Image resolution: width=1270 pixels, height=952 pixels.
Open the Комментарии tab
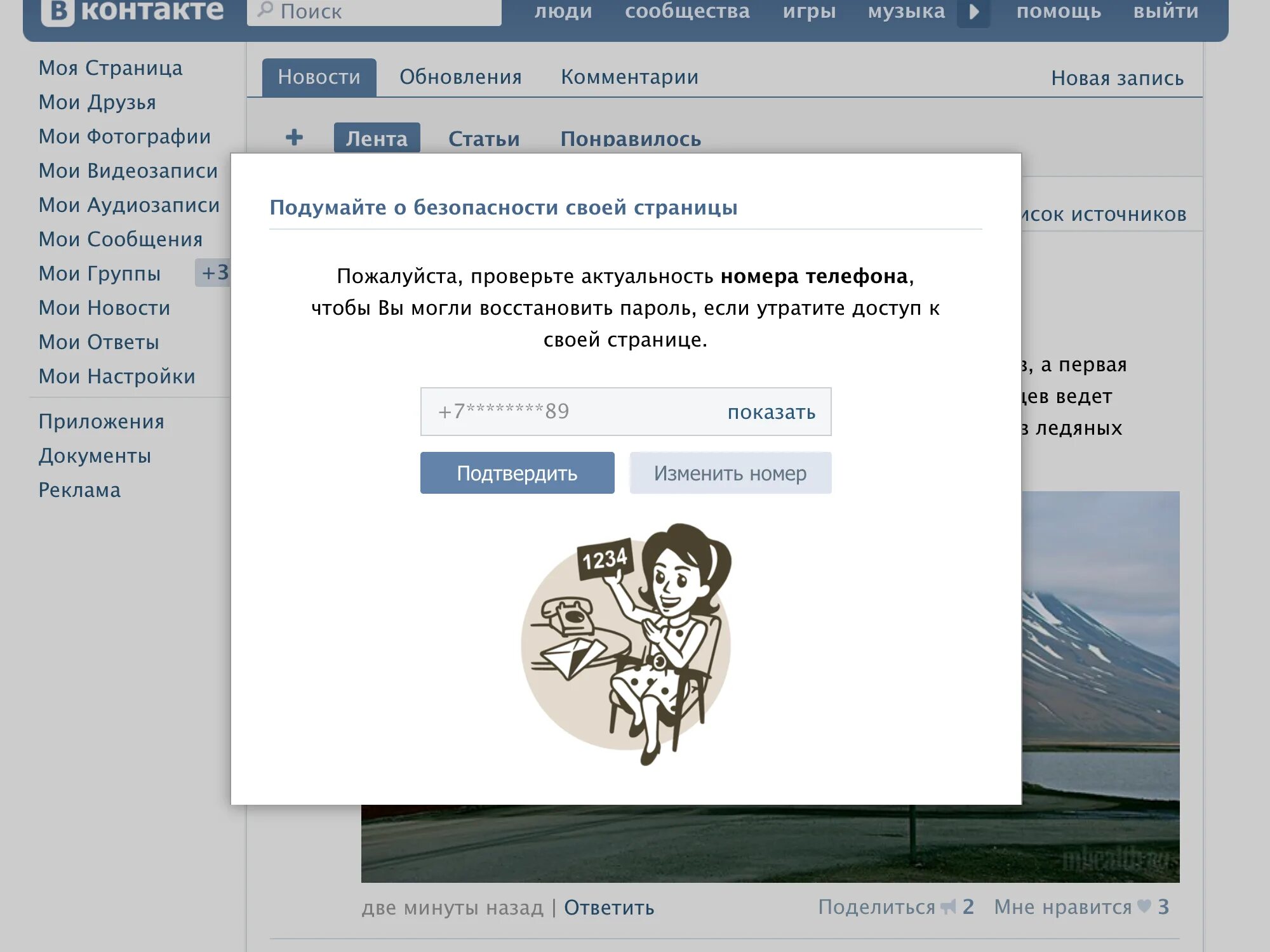click(x=629, y=77)
